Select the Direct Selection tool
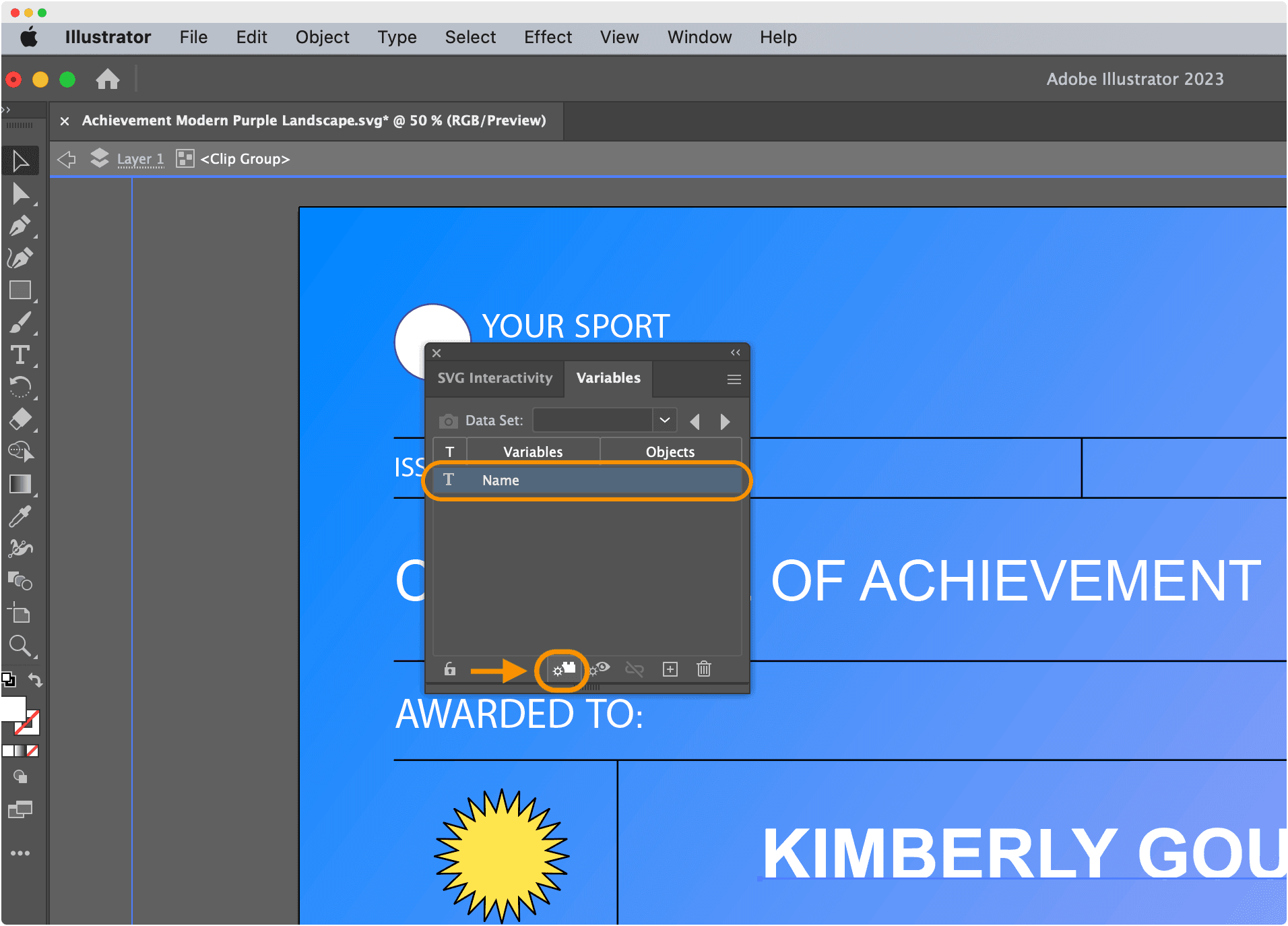This screenshot has height=926, width=1288. (20, 194)
